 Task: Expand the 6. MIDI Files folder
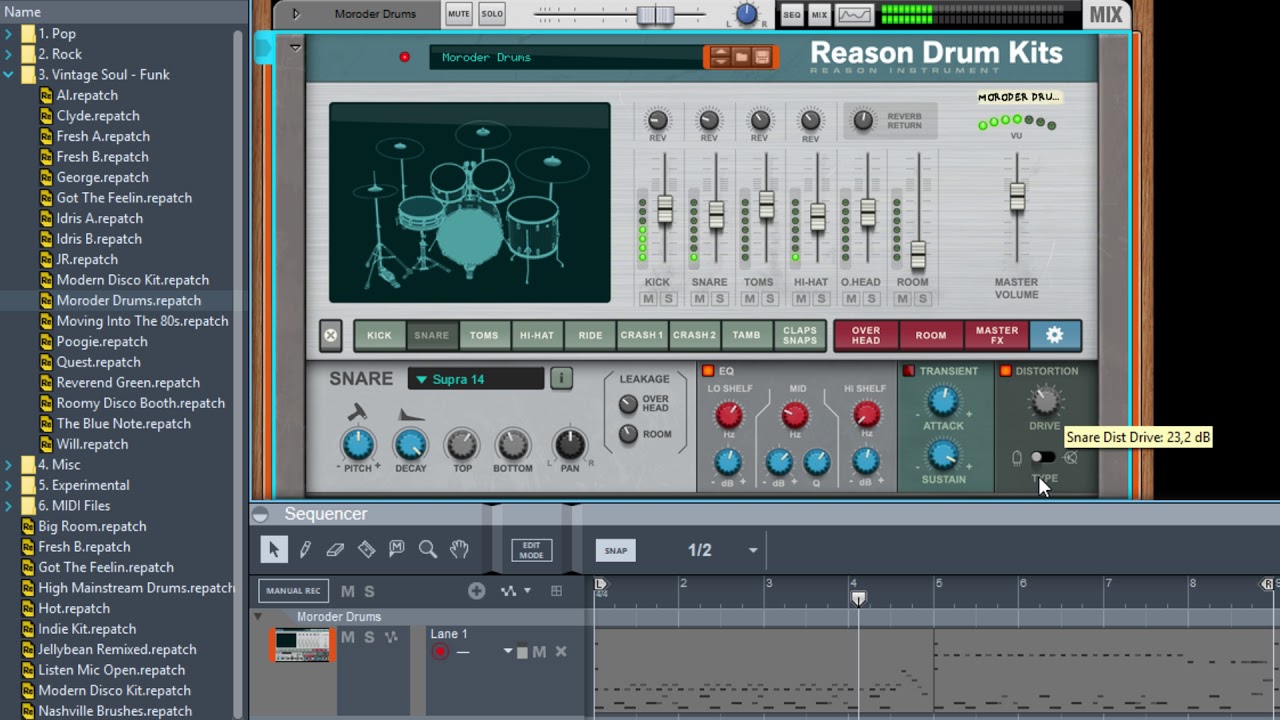click(x=9, y=505)
